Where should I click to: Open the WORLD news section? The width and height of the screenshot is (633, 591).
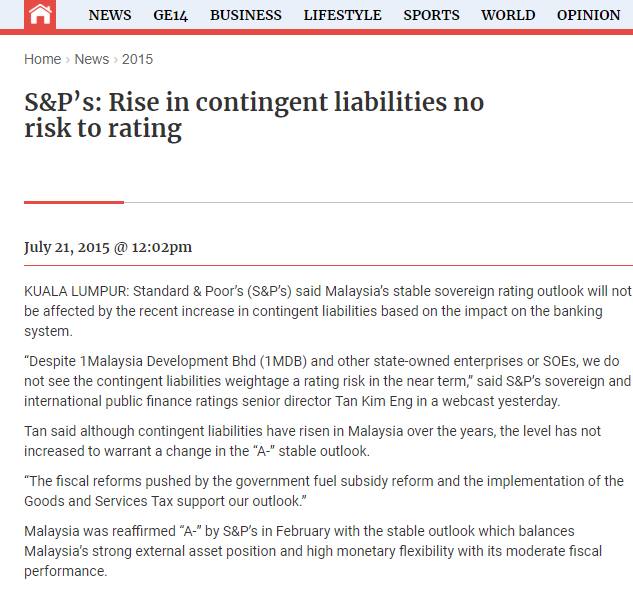coord(508,15)
